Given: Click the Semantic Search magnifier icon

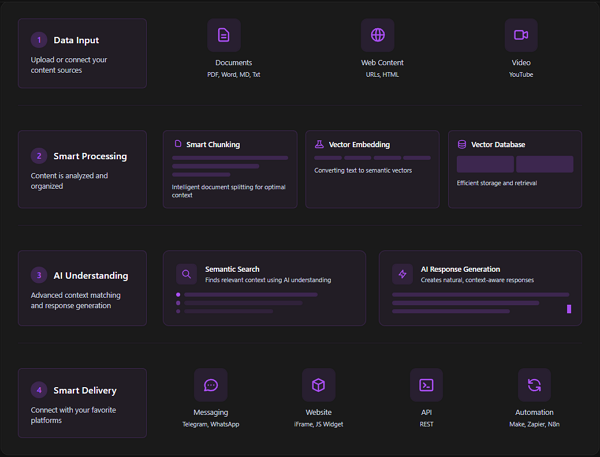Looking at the screenshot, I should point(186,274).
